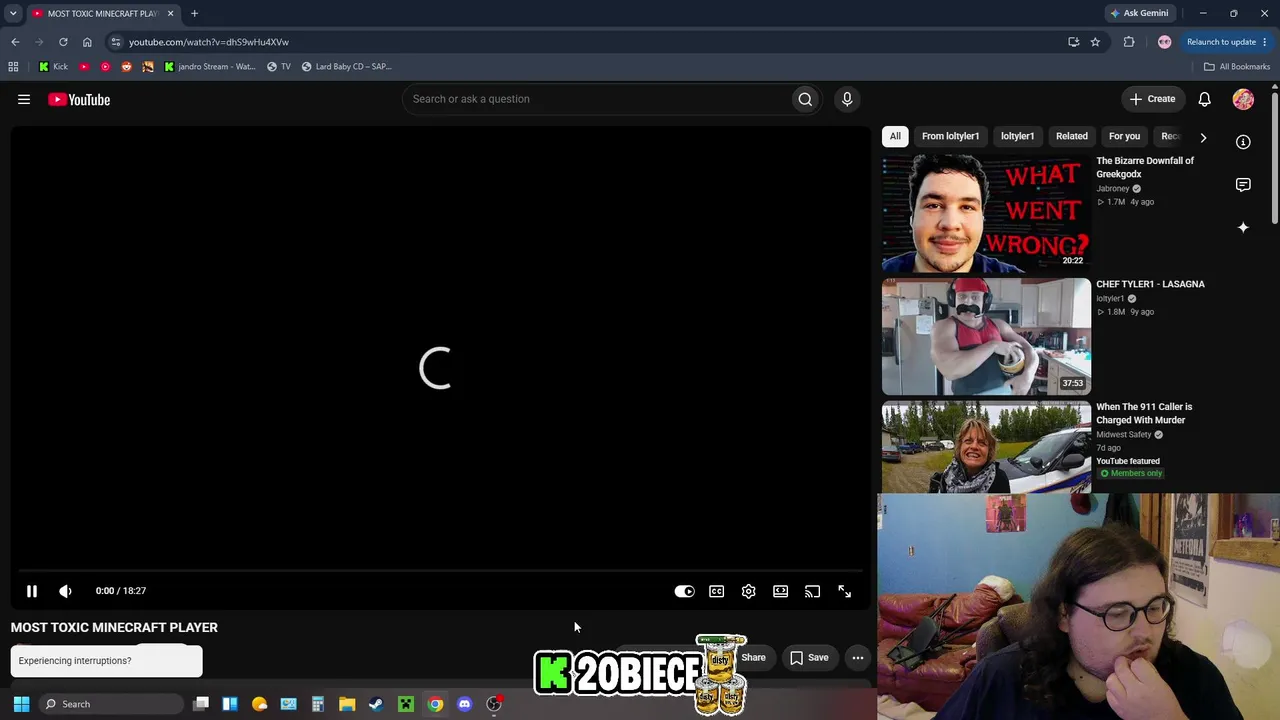Image resolution: width=1280 pixels, height=720 pixels.
Task: Open YouTube notifications bell
Action: point(1205,99)
